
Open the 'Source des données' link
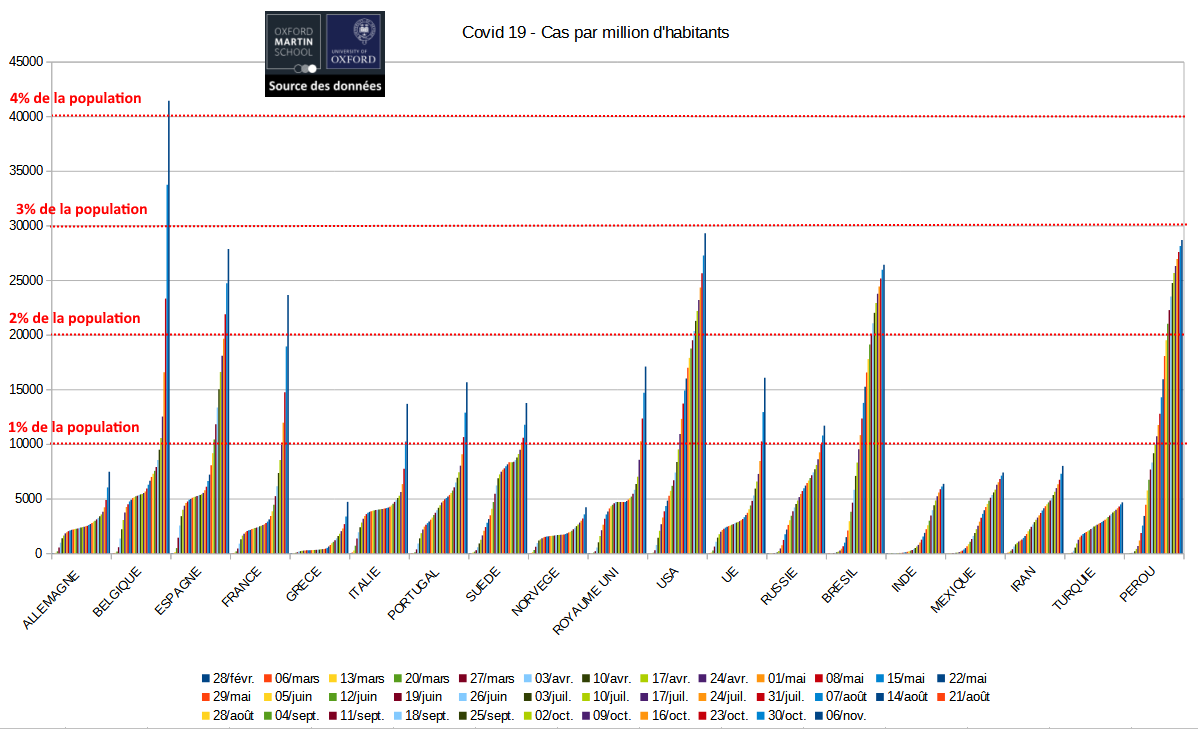tap(324, 87)
